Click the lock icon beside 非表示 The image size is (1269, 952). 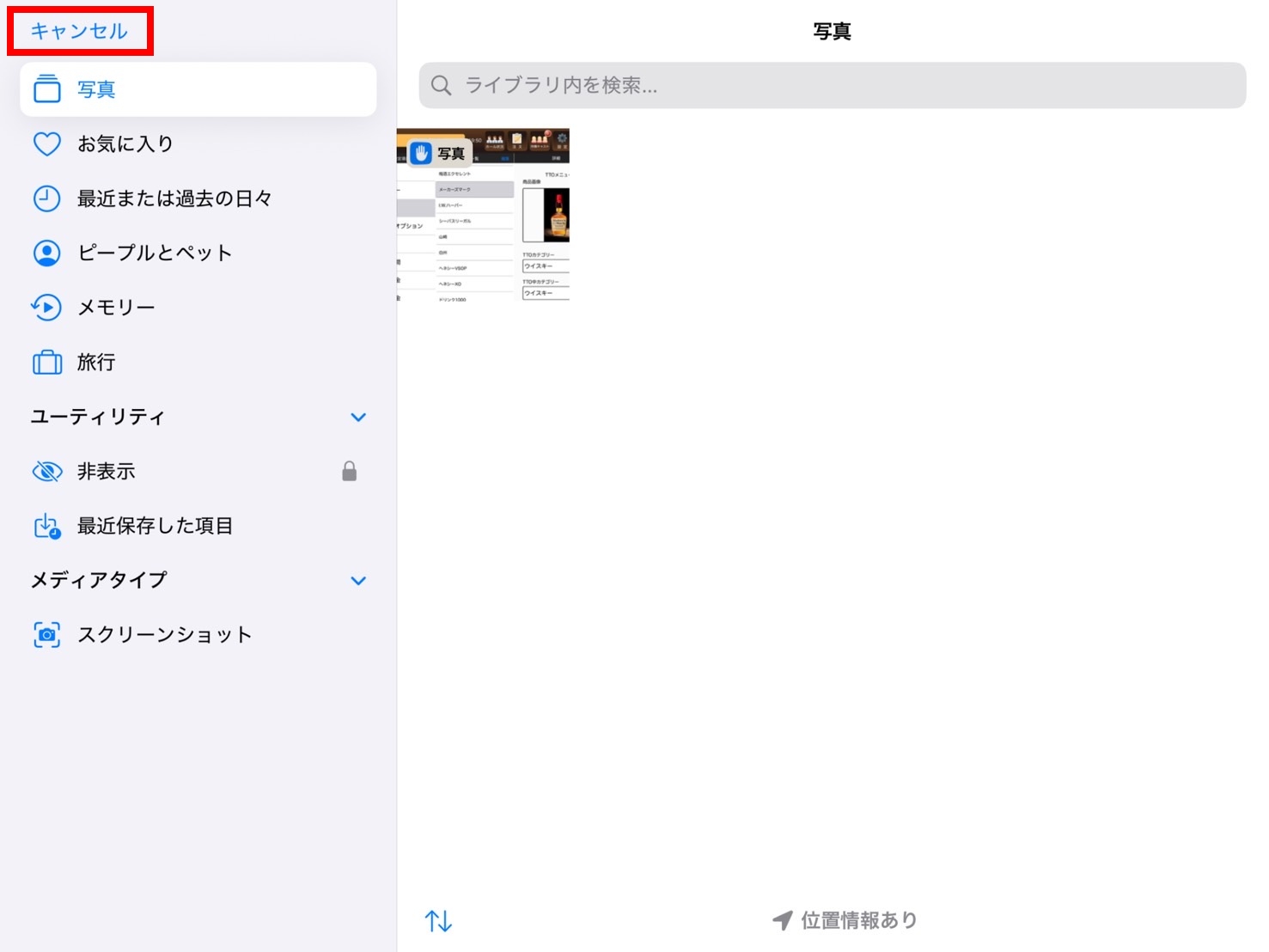click(x=349, y=471)
